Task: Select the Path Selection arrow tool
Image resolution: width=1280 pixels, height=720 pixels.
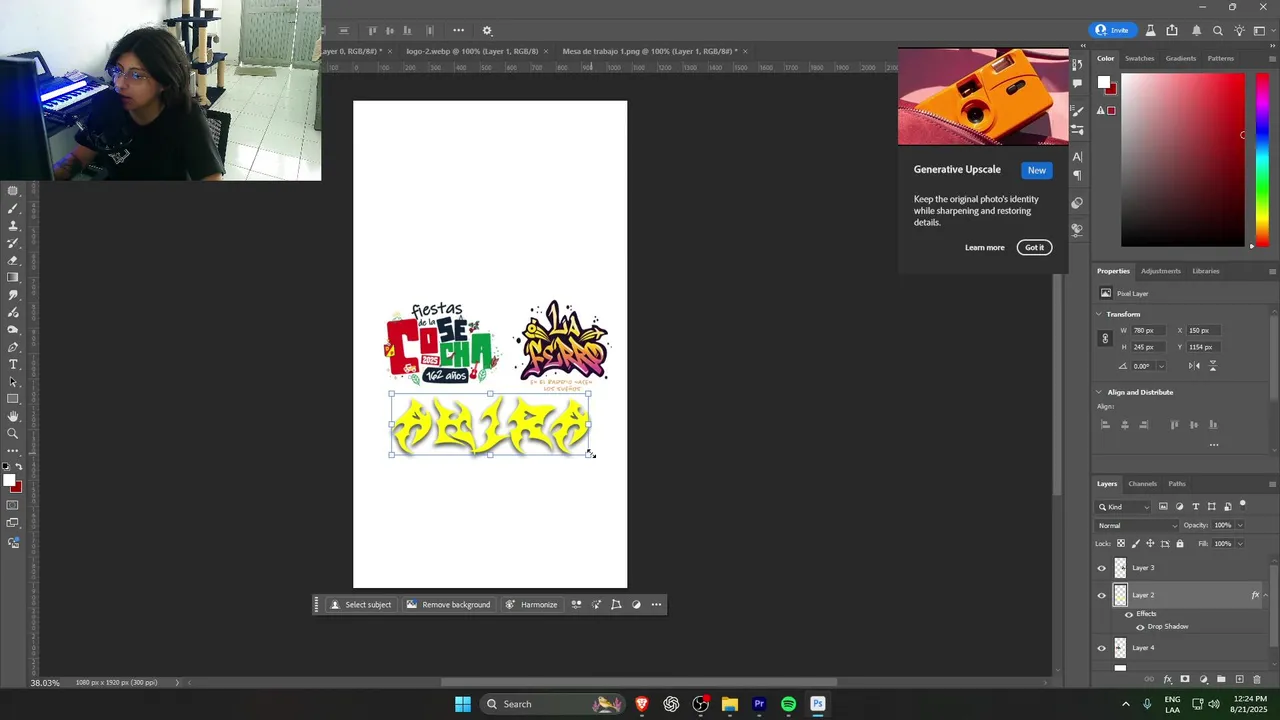Action: pos(13,382)
